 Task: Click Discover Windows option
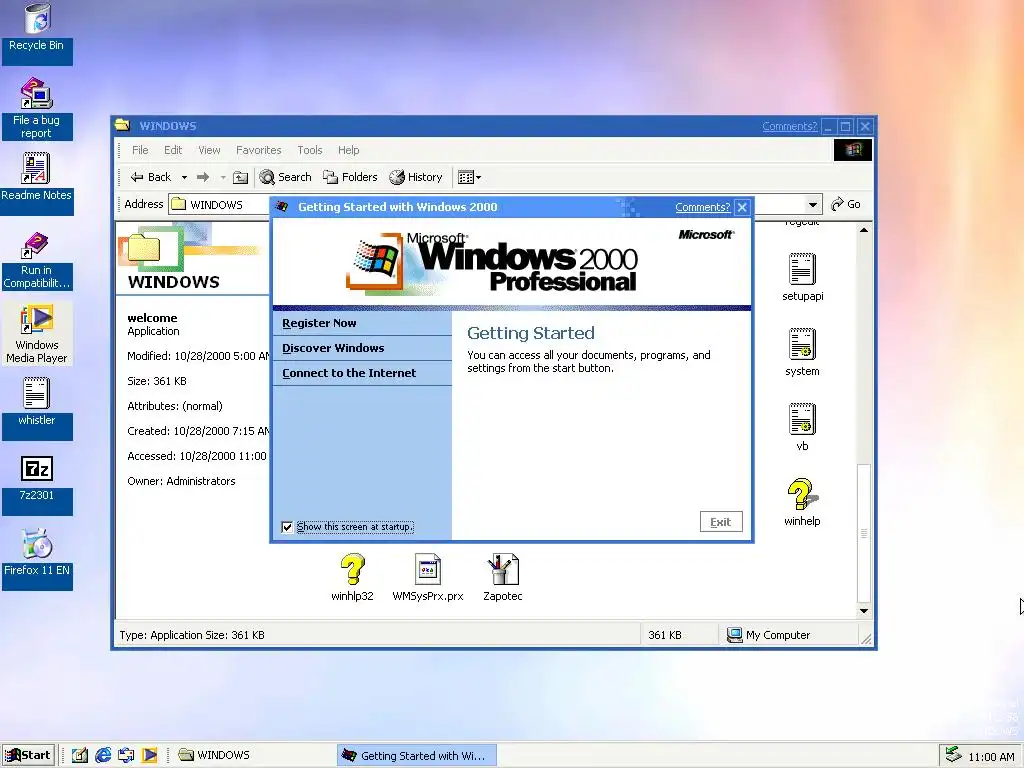[362, 348]
